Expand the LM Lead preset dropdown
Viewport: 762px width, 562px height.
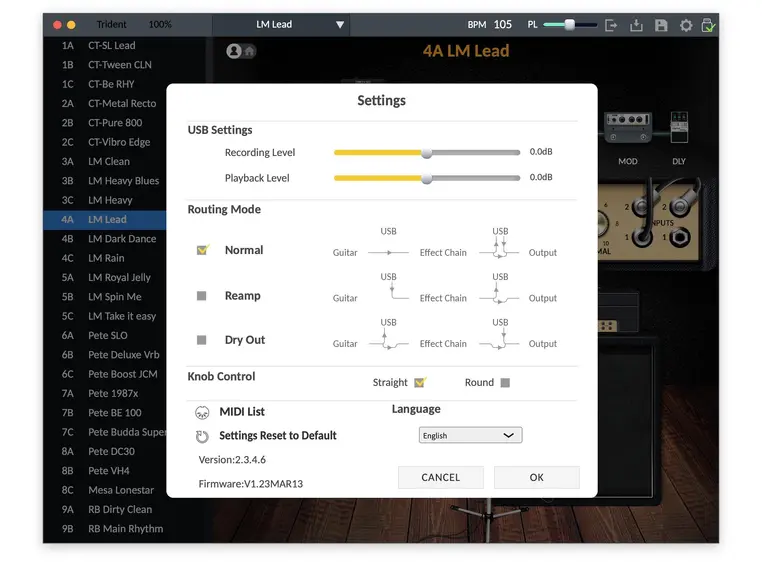pos(340,25)
